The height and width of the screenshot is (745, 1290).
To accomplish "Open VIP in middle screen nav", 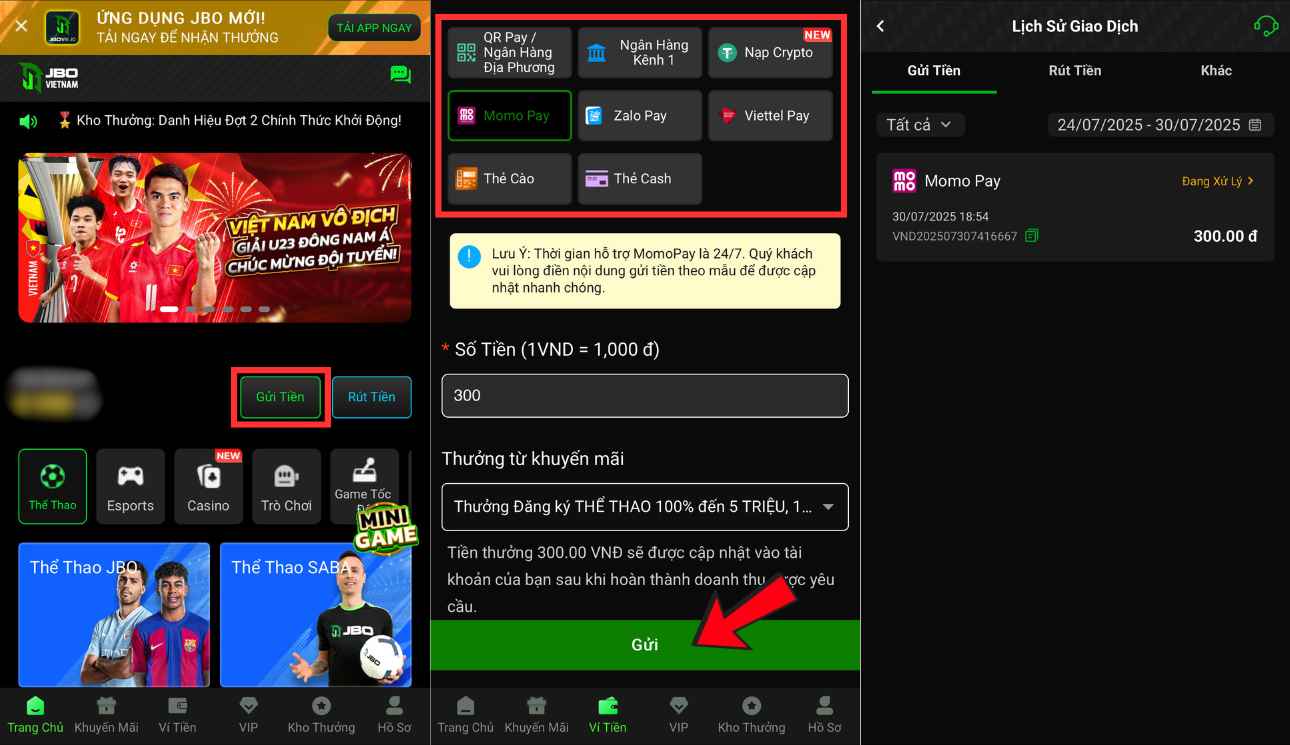I will point(679,715).
